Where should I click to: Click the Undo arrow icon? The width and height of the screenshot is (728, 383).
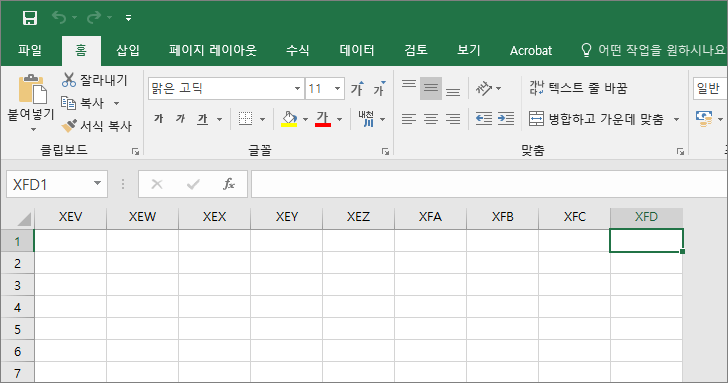(59, 18)
